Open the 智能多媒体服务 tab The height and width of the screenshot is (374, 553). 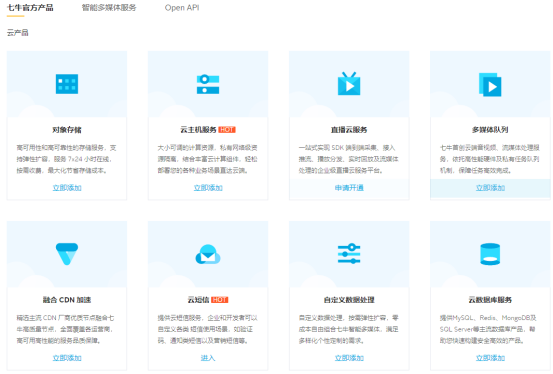(109, 8)
